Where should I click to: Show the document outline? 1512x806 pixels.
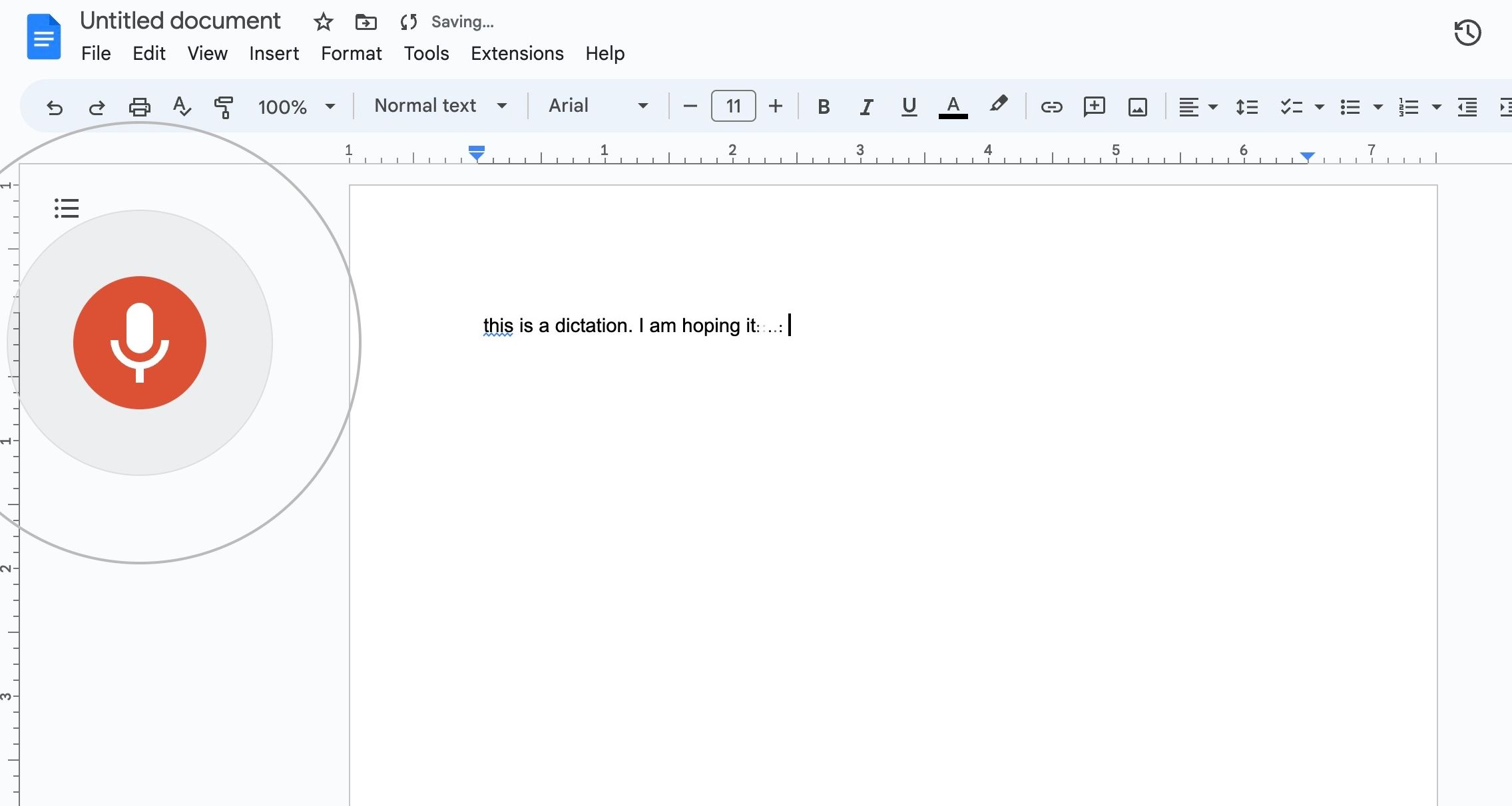[67, 208]
